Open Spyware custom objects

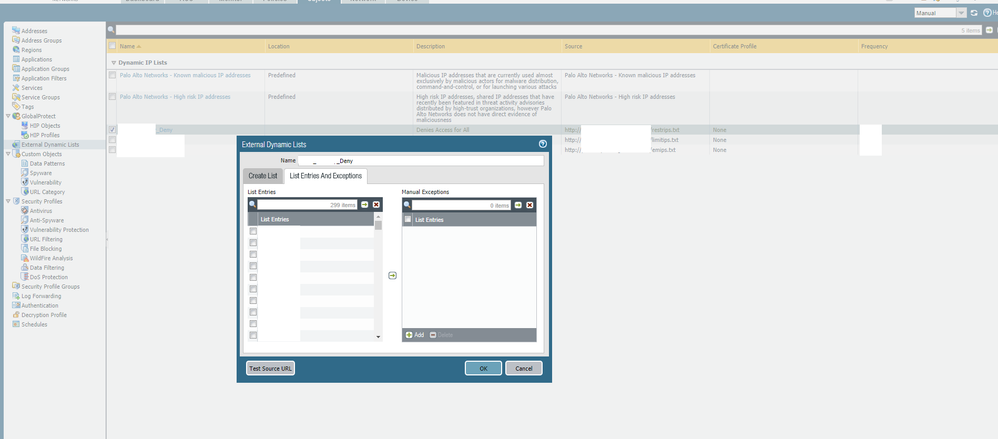click(41, 173)
